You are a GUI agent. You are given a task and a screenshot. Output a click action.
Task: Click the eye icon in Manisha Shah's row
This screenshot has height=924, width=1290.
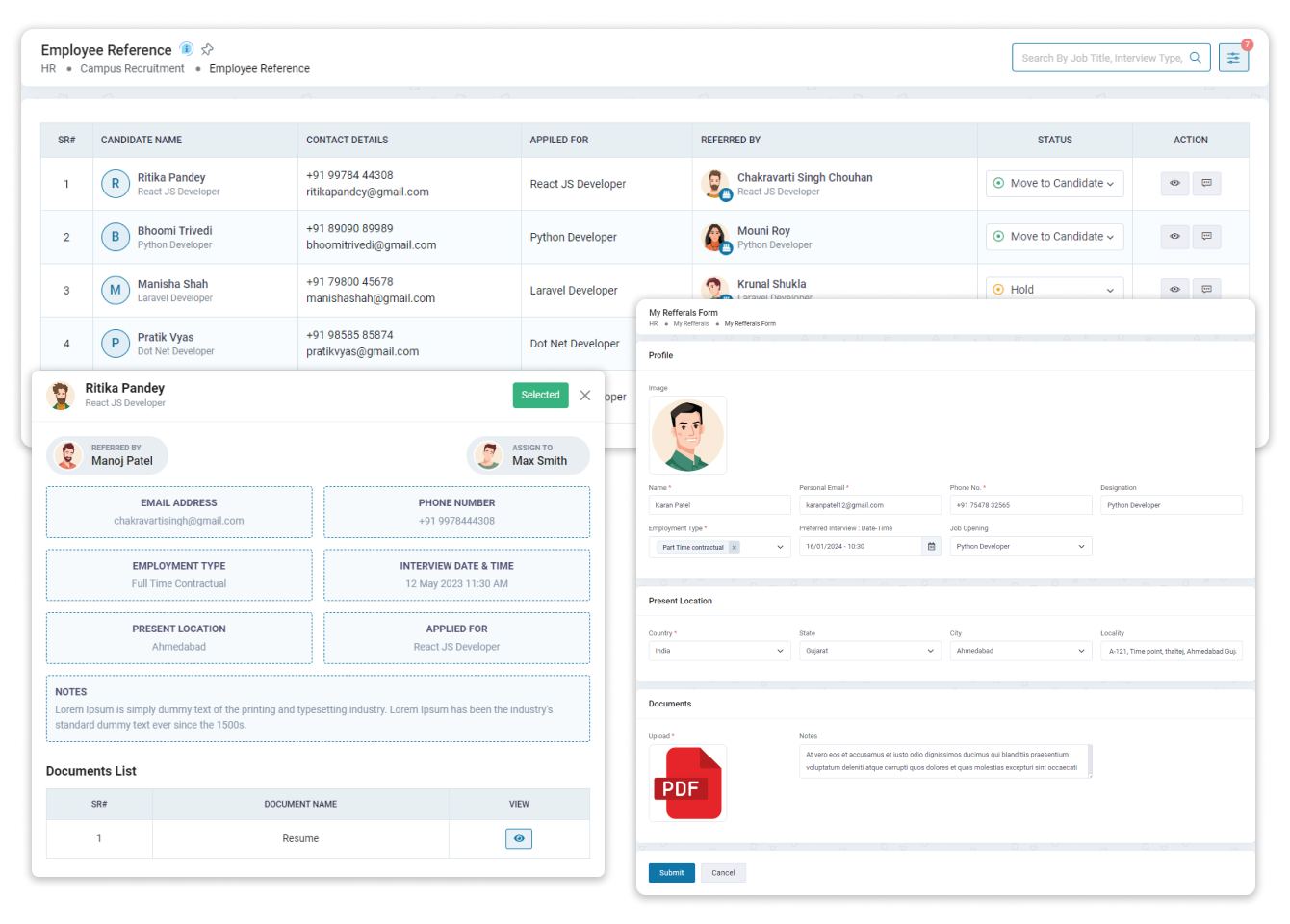pos(1174,289)
